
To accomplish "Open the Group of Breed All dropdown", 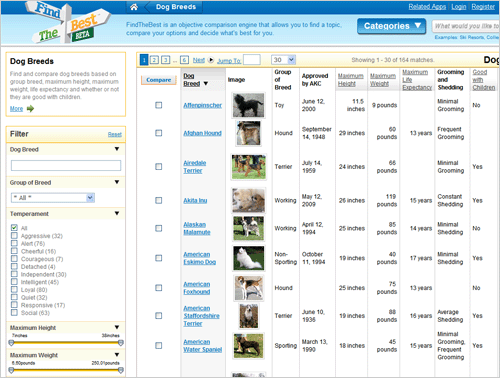I will point(53,198).
